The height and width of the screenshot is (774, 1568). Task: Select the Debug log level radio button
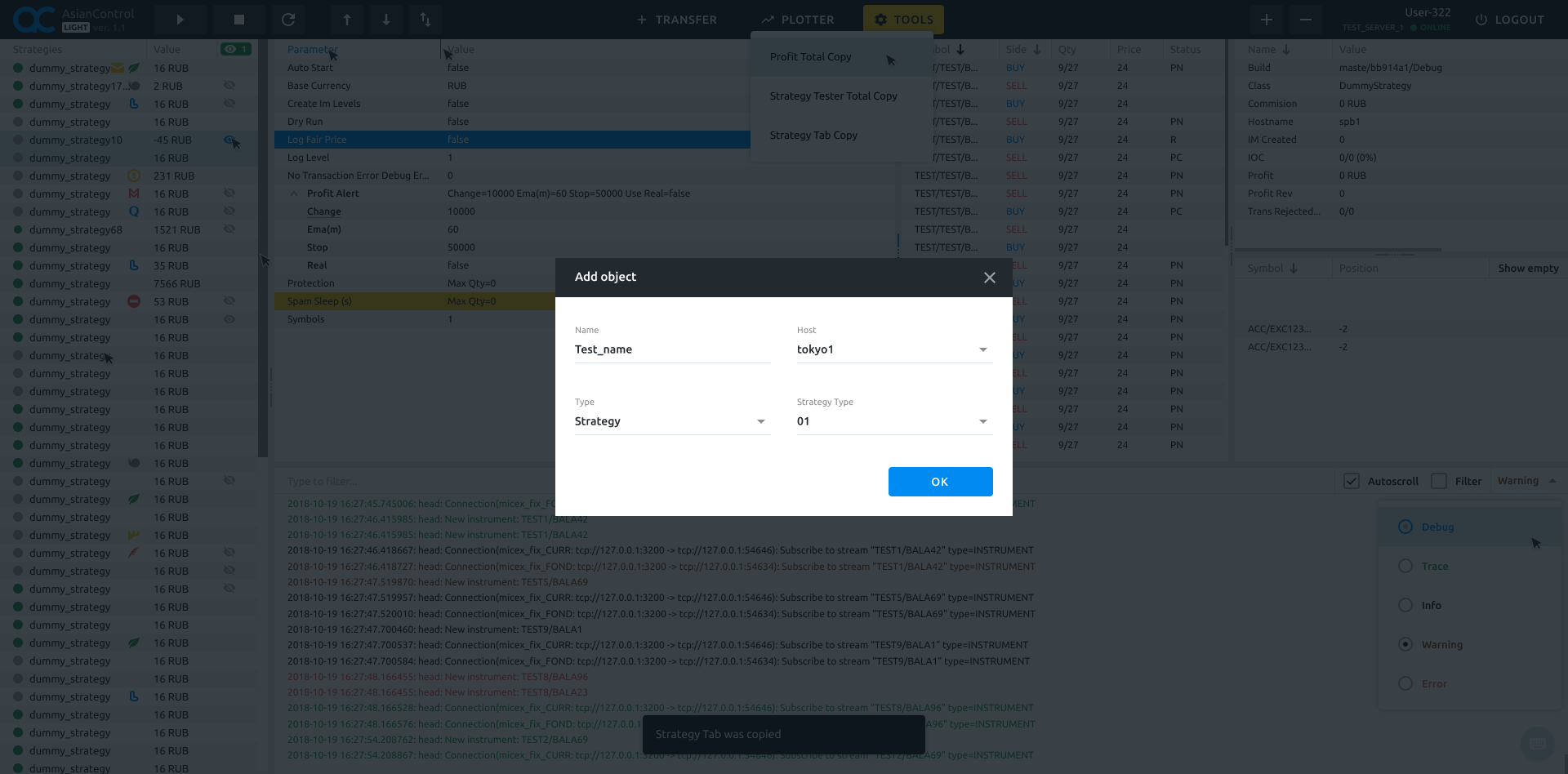pyautogui.click(x=1406, y=527)
